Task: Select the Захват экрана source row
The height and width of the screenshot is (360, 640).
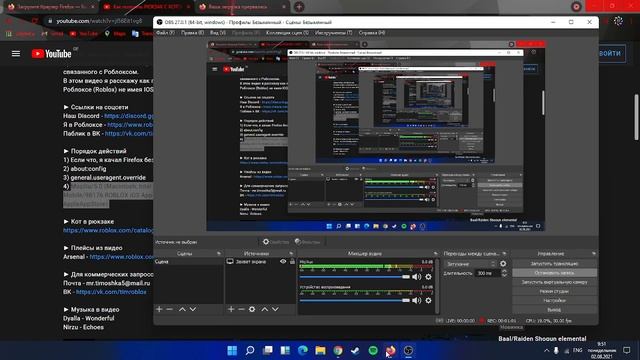Action: [260, 262]
